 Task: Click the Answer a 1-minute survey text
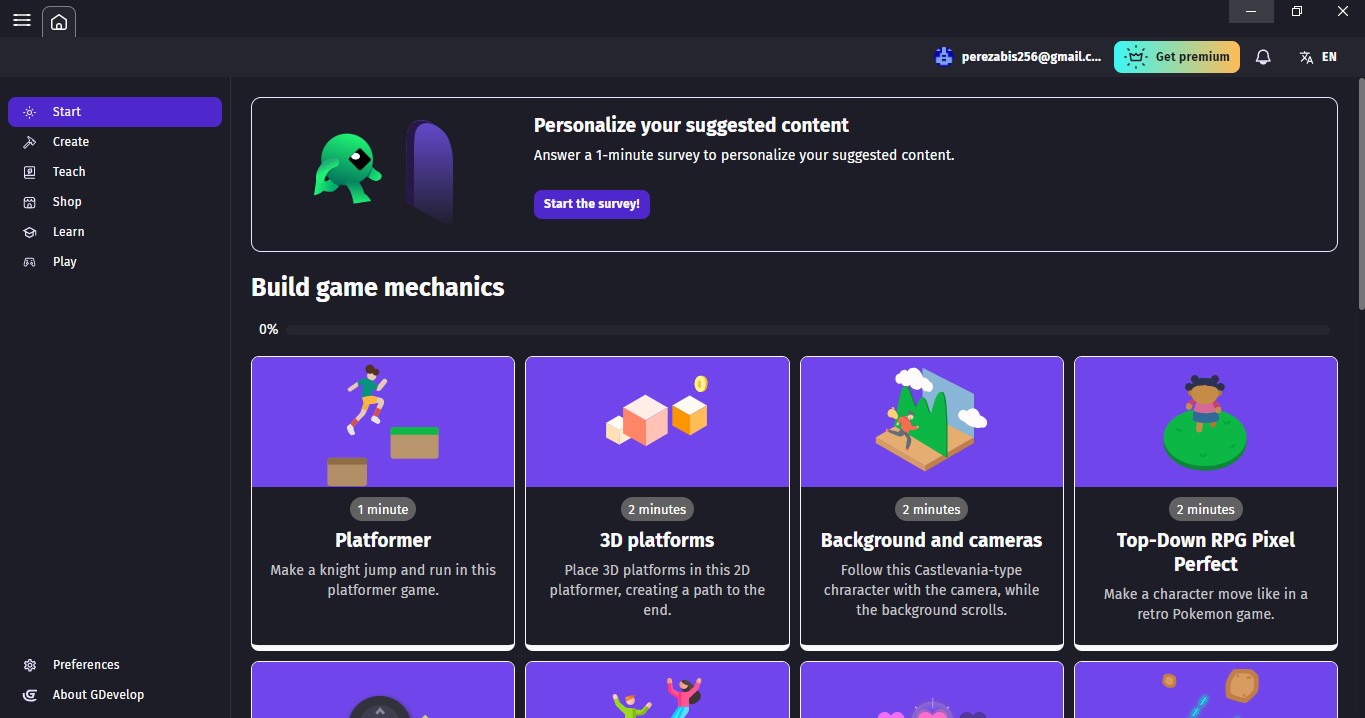[744, 155]
